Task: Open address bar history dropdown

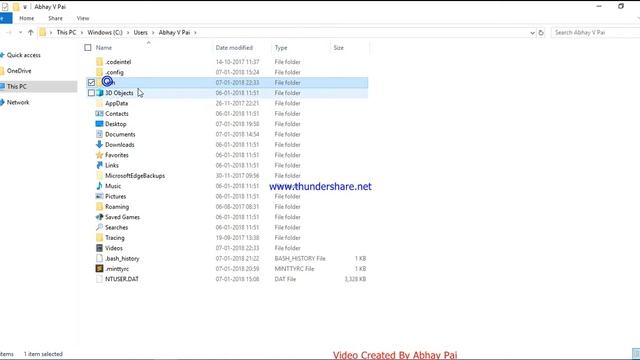Action: [x=532, y=33]
